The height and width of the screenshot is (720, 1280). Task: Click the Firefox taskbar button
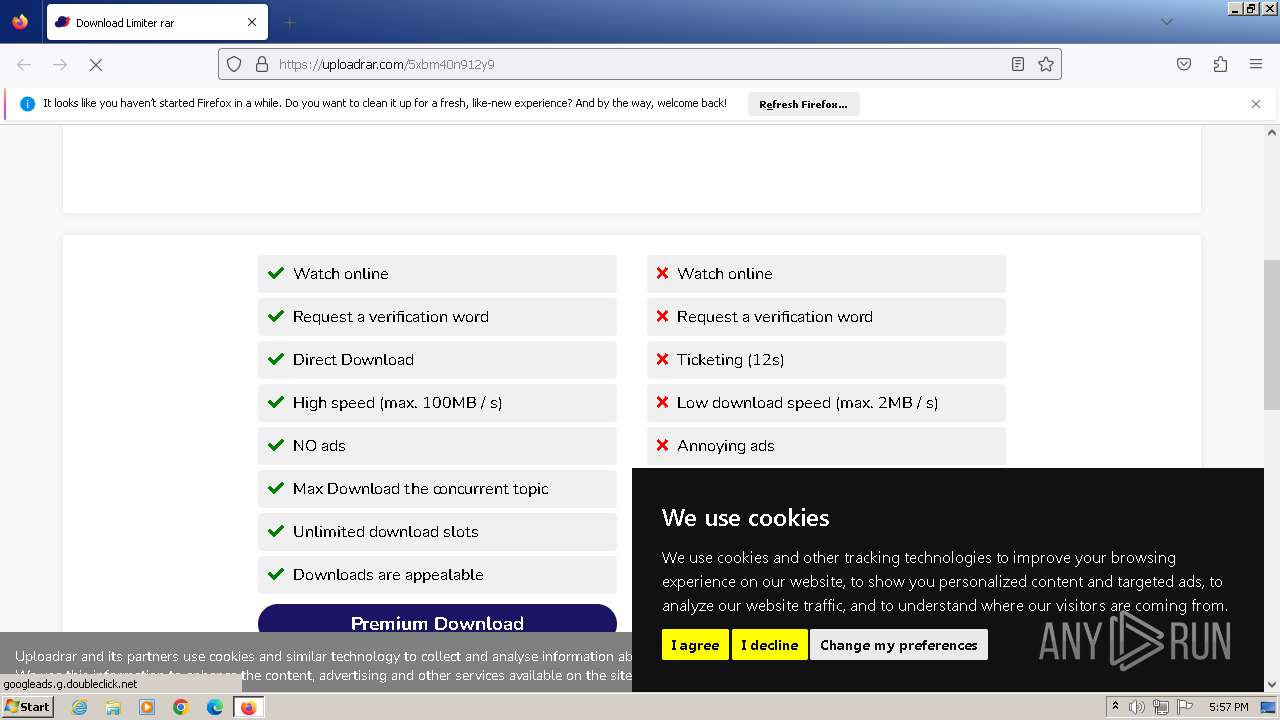[248, 707]
